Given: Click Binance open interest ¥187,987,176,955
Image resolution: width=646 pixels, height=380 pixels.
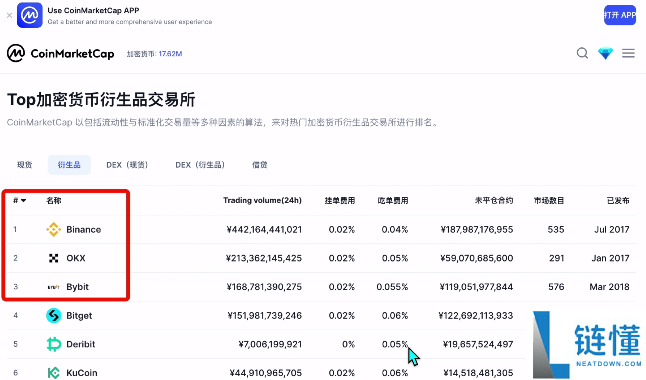Looking at the screenshot, I should coord(477,230).
